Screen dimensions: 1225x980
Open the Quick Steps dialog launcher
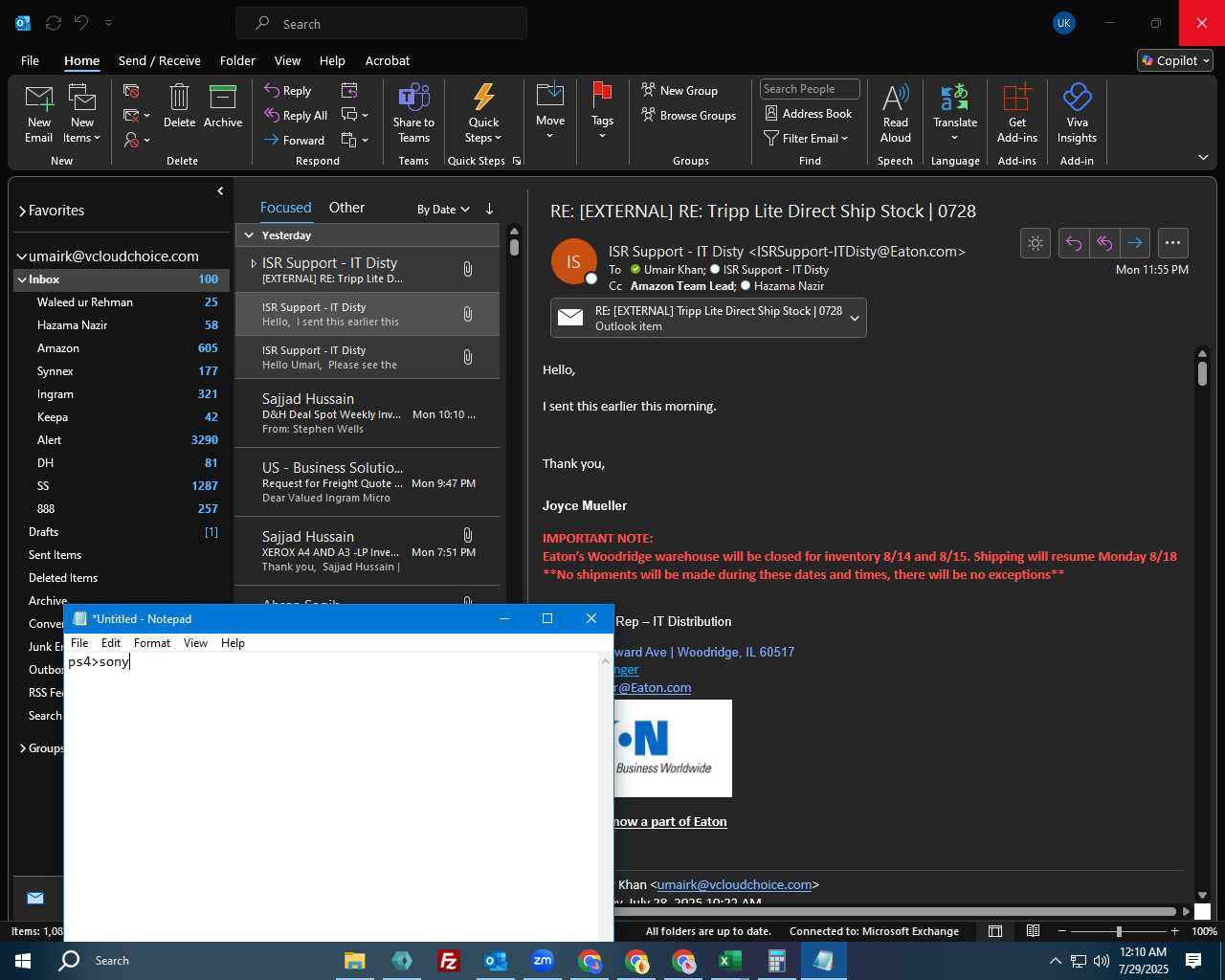pos(517,161)
